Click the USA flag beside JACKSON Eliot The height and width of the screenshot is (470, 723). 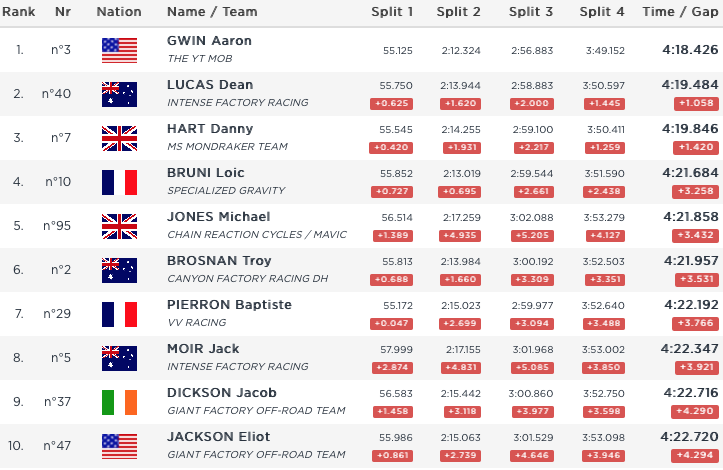click(x=119, y=446)
